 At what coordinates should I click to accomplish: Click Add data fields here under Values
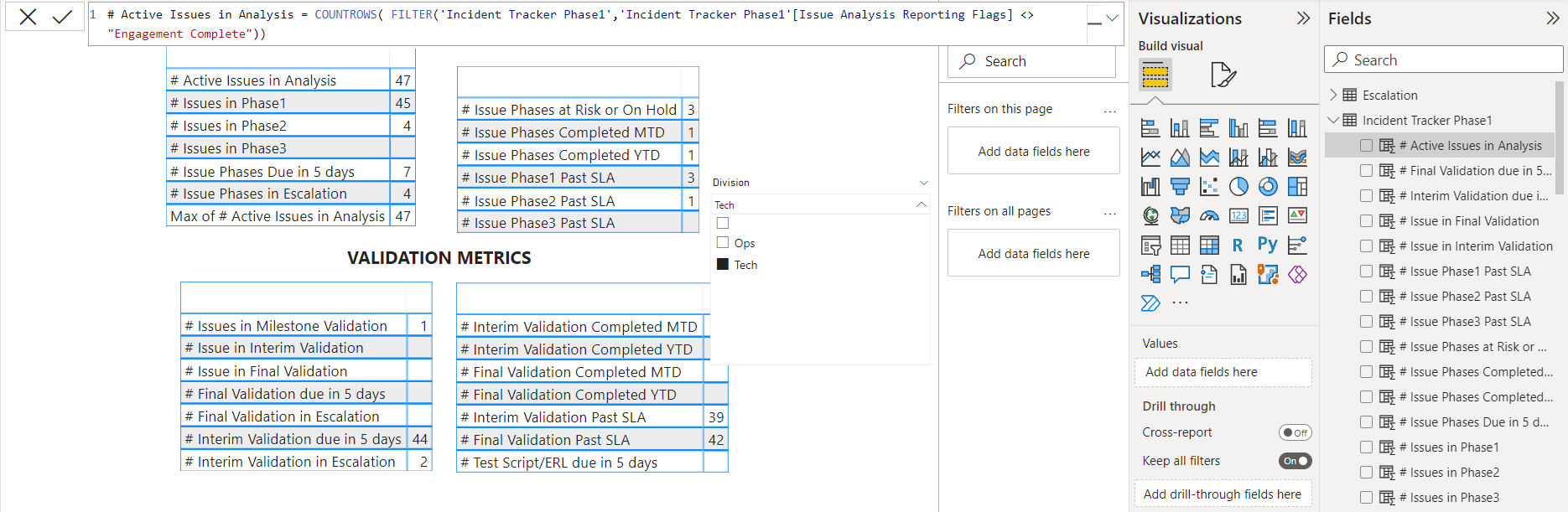(1223, 372)
